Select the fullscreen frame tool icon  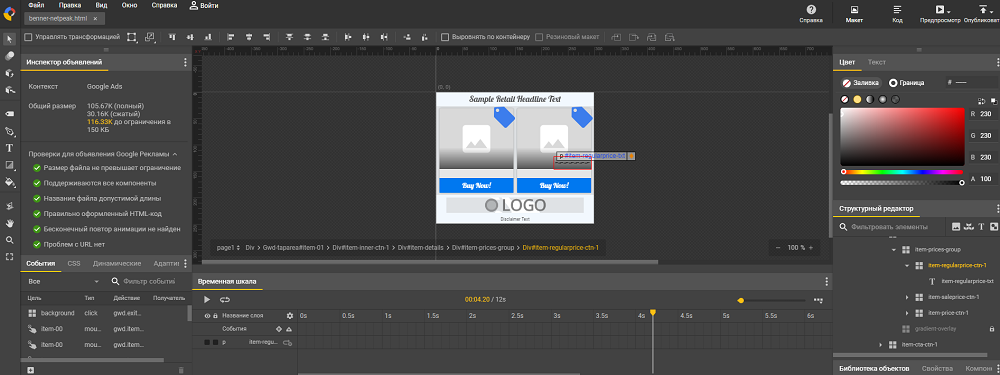click(10, 257)
